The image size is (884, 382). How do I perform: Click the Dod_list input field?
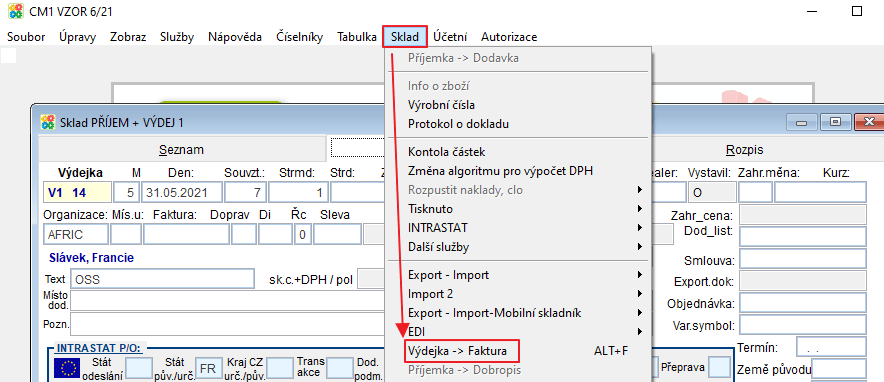click(x=803, y=237)
